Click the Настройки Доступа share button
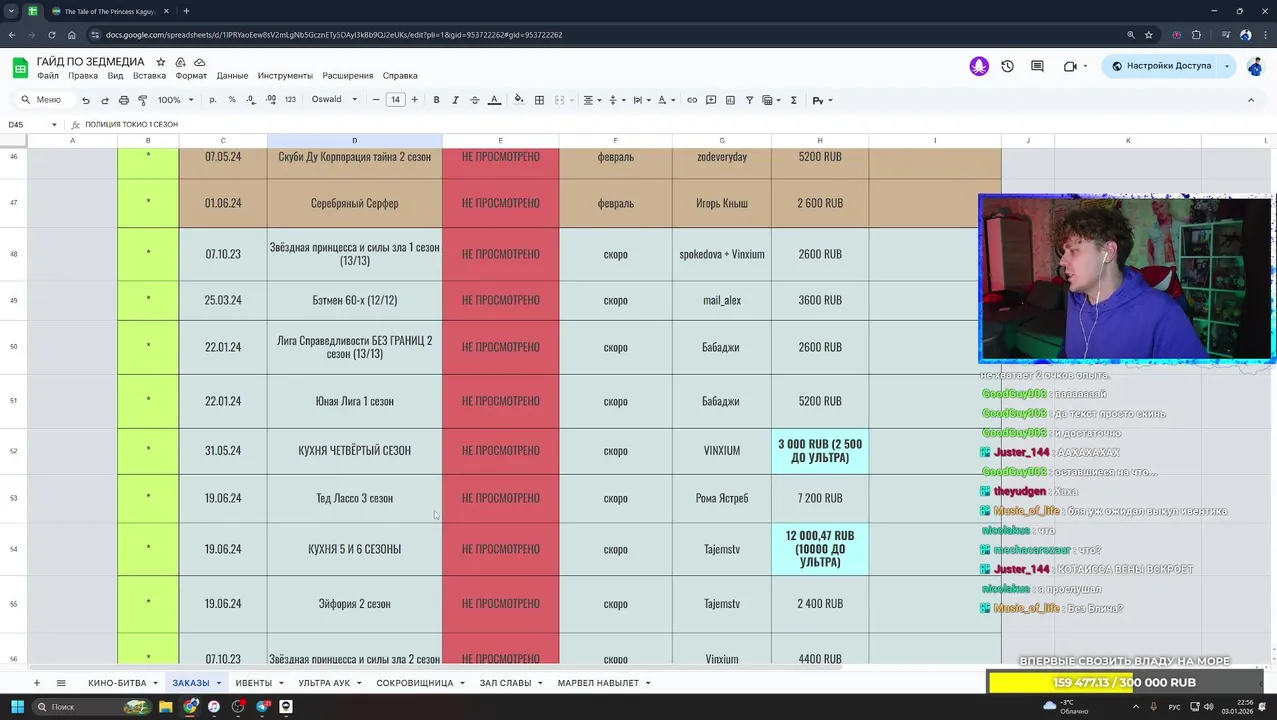This screenshot has height=720, width=1277. pyautogui.click(x=1161, y=66)
